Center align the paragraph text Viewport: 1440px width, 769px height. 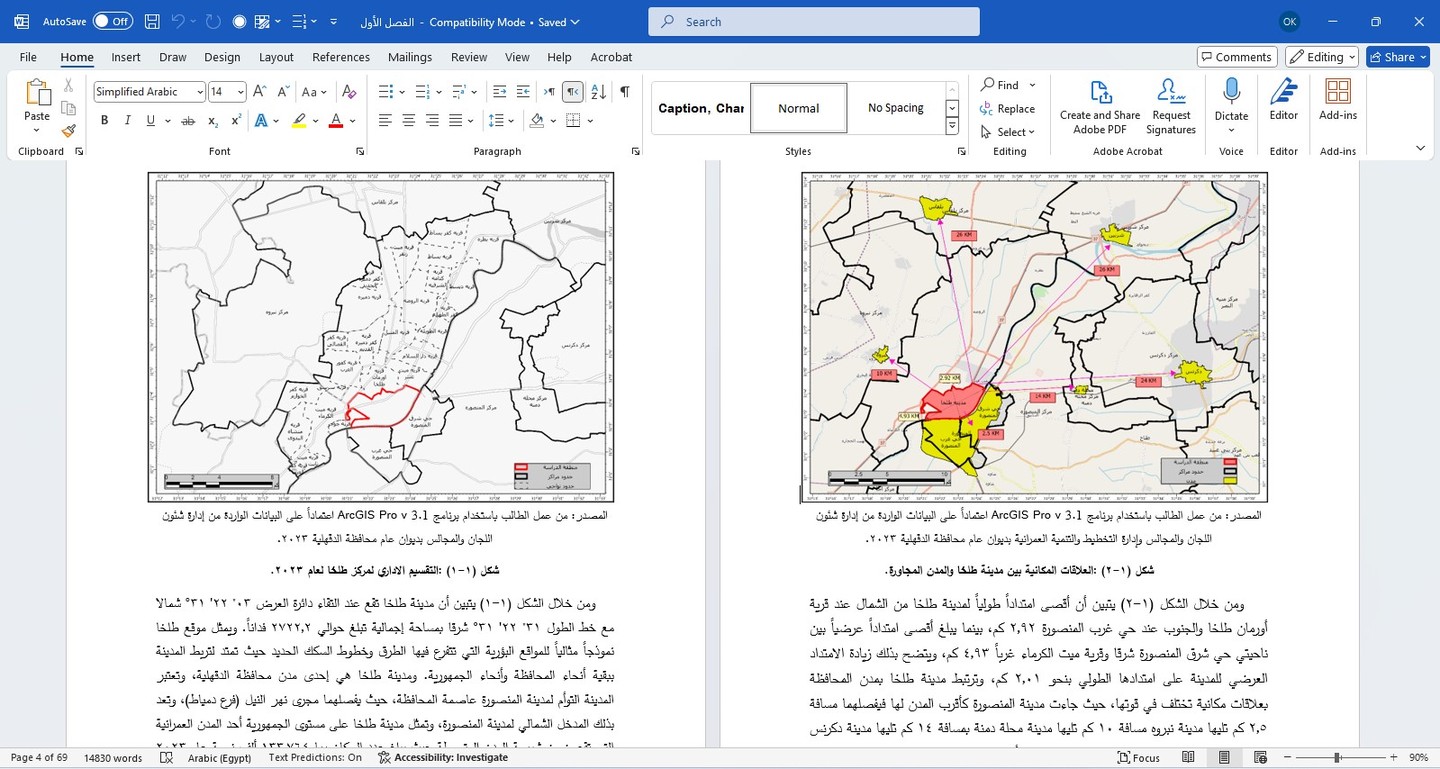(408, 121)
